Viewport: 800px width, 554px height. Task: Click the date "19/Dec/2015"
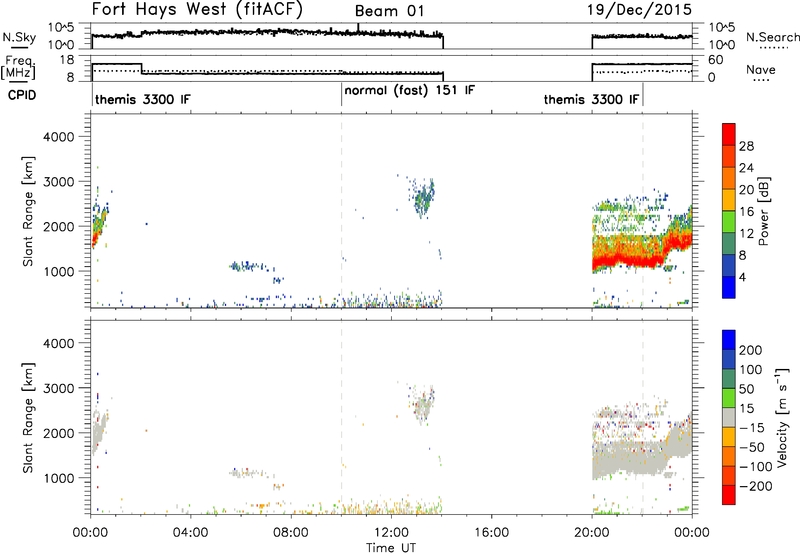(x=639, y=10)
